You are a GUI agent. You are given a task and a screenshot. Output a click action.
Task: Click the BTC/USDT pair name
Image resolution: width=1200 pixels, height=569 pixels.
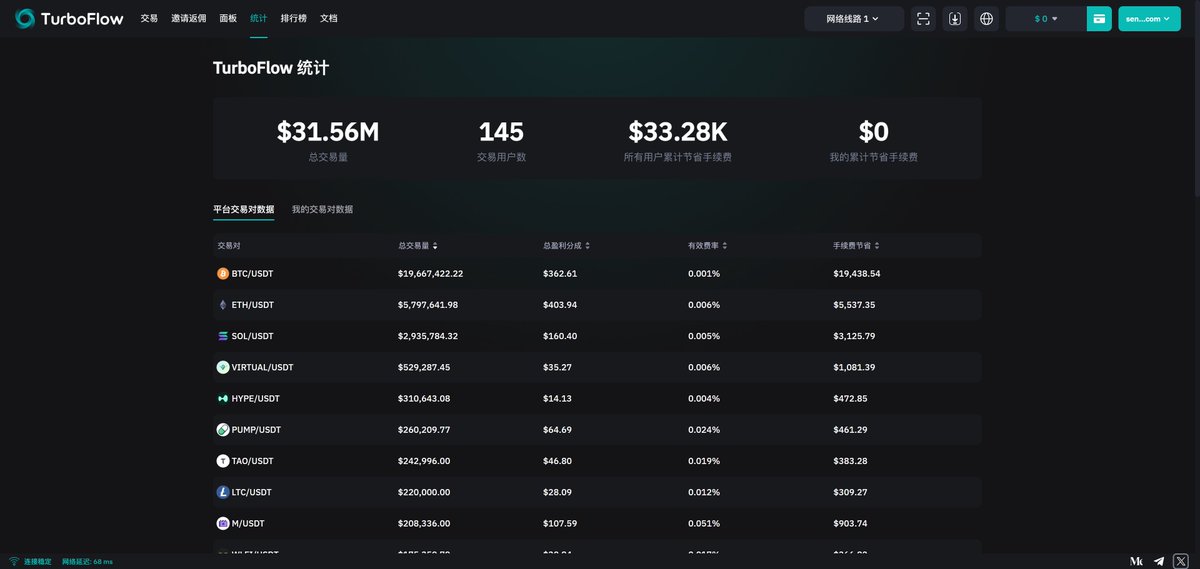click(x=253, y=273)
